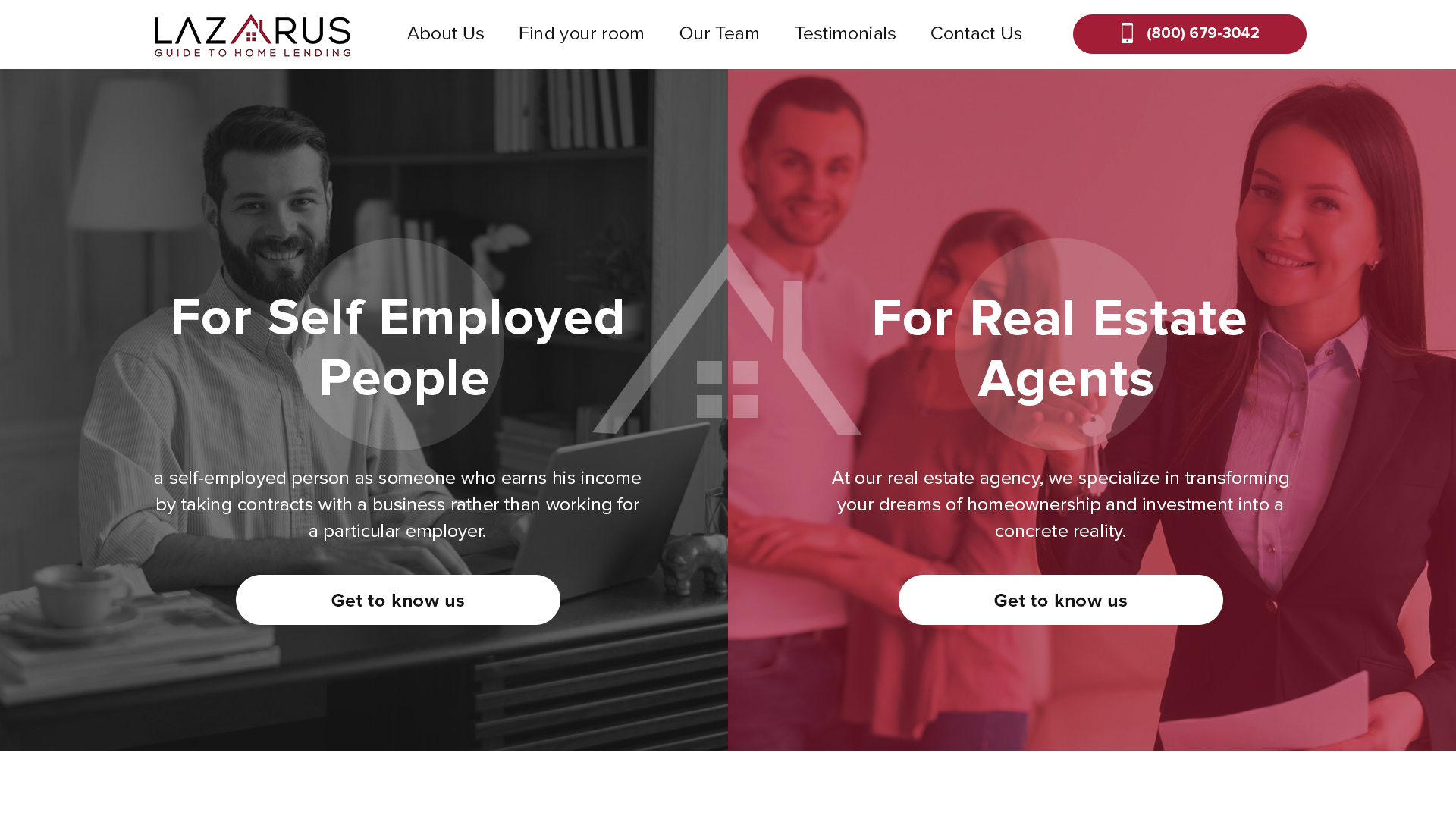The width and height of the screenshot is (1456, 819).
Task: Go to the Our Team page
Action: [x=719, y=33]
